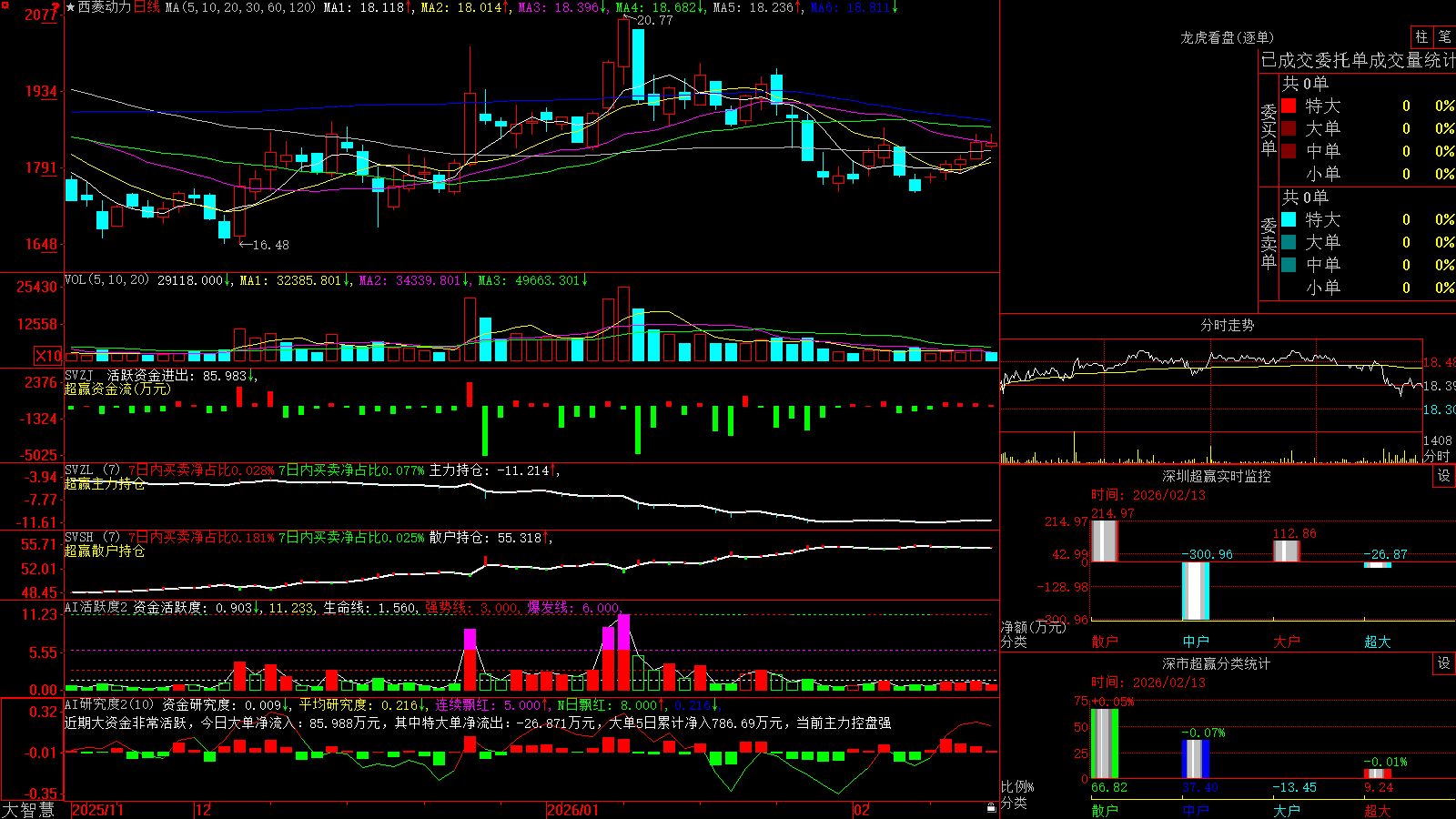This screenshot has height=819, width=1456.
Task: Click the VOL(5,10,20) indicator label
Action: (x=106, y=280)
